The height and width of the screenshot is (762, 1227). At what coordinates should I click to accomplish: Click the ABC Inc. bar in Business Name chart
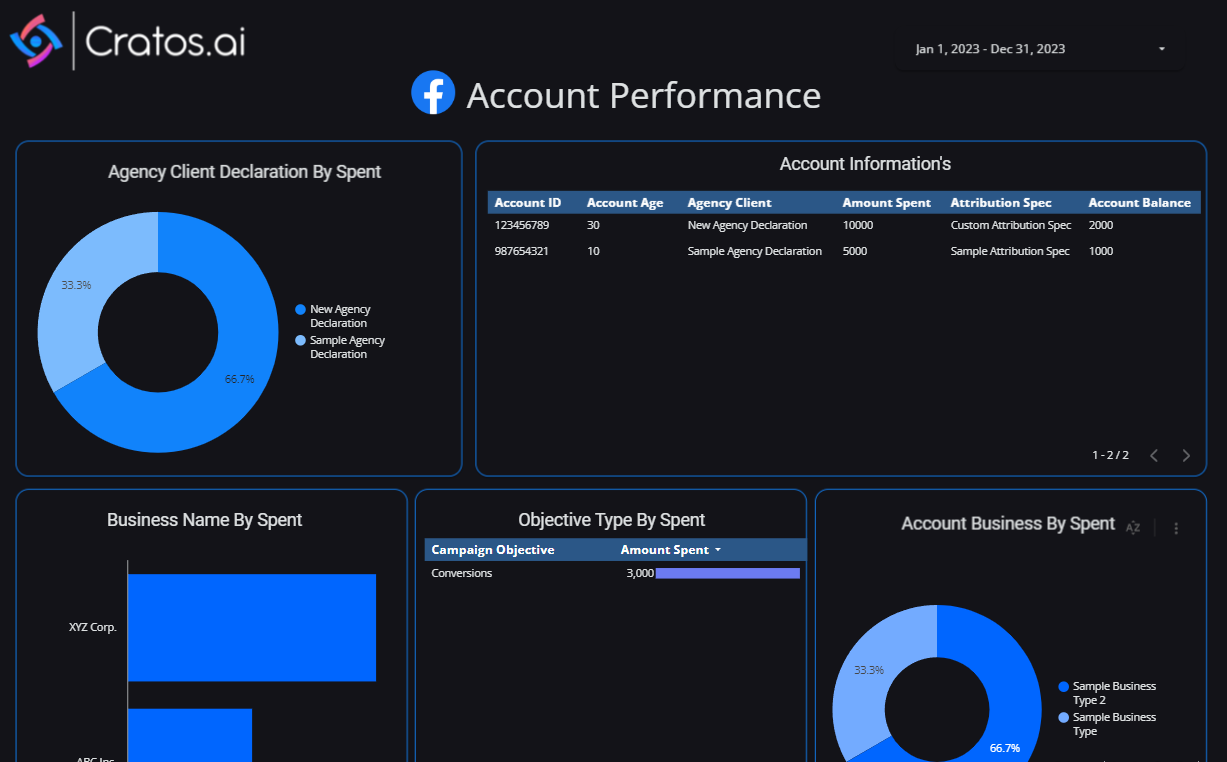click(x=190, y=735)
